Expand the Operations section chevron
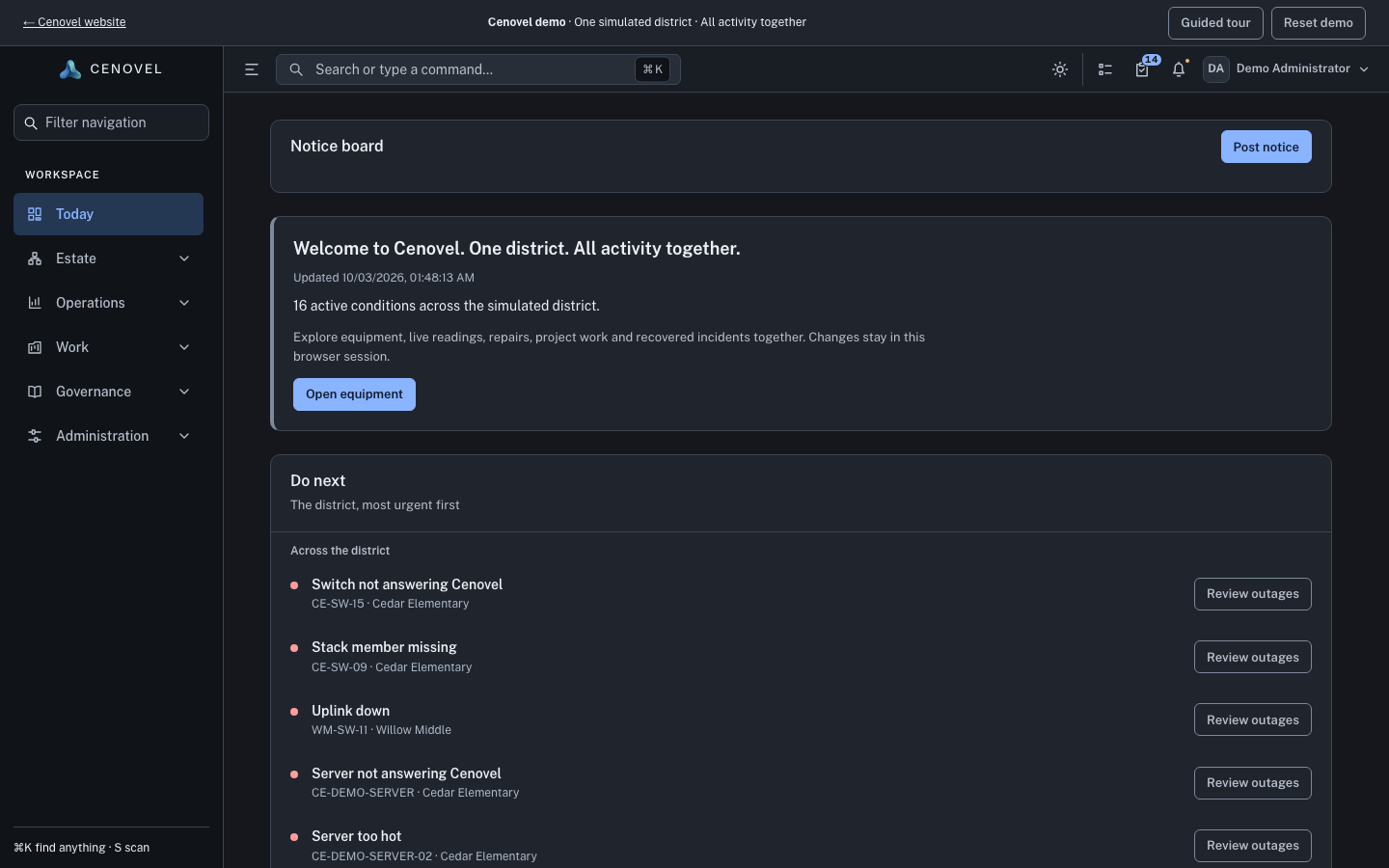 pyautogui.click(x=184, y=303)
